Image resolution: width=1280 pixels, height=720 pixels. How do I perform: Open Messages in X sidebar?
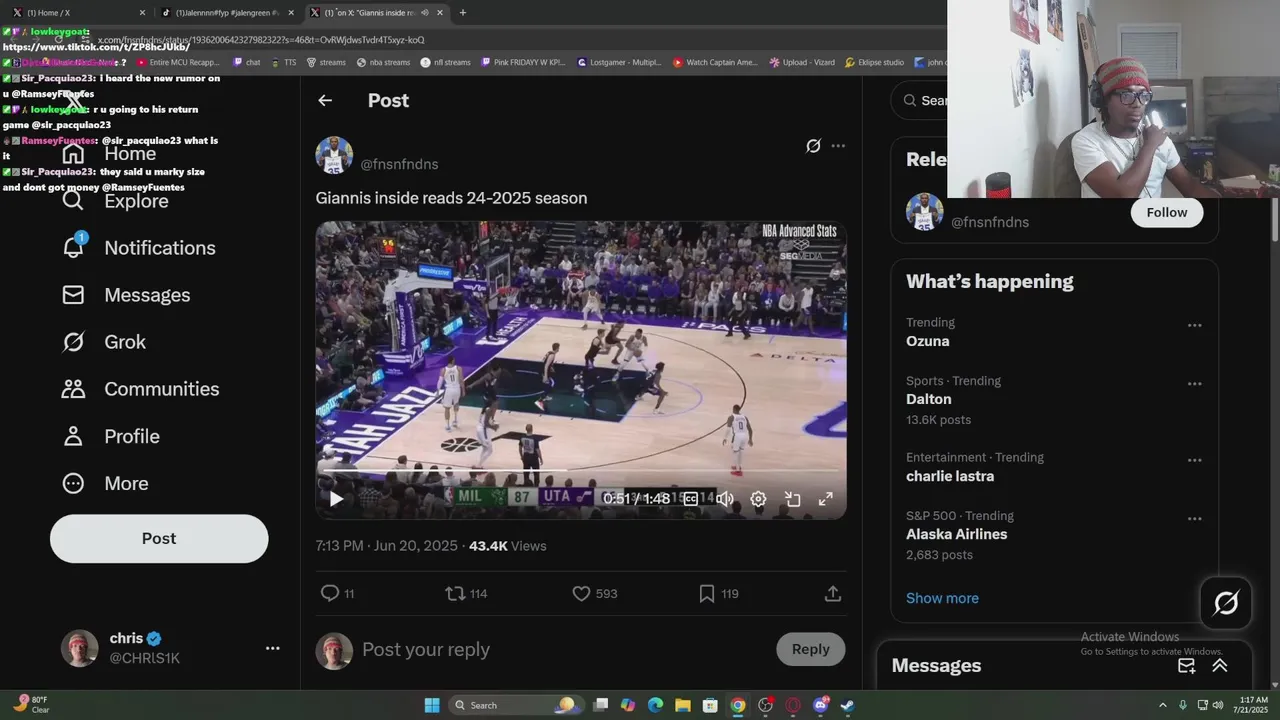point(126,294)
